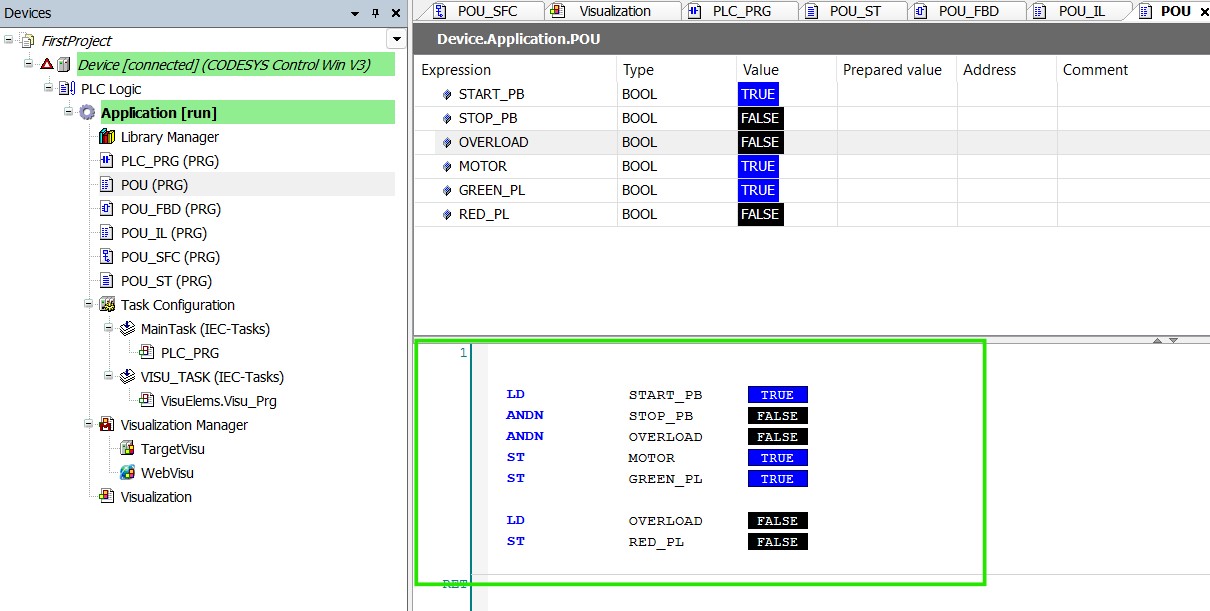Click the POU_FBD (PRG) tree icon
1210x611 pixels.
(x=107, y=209)
